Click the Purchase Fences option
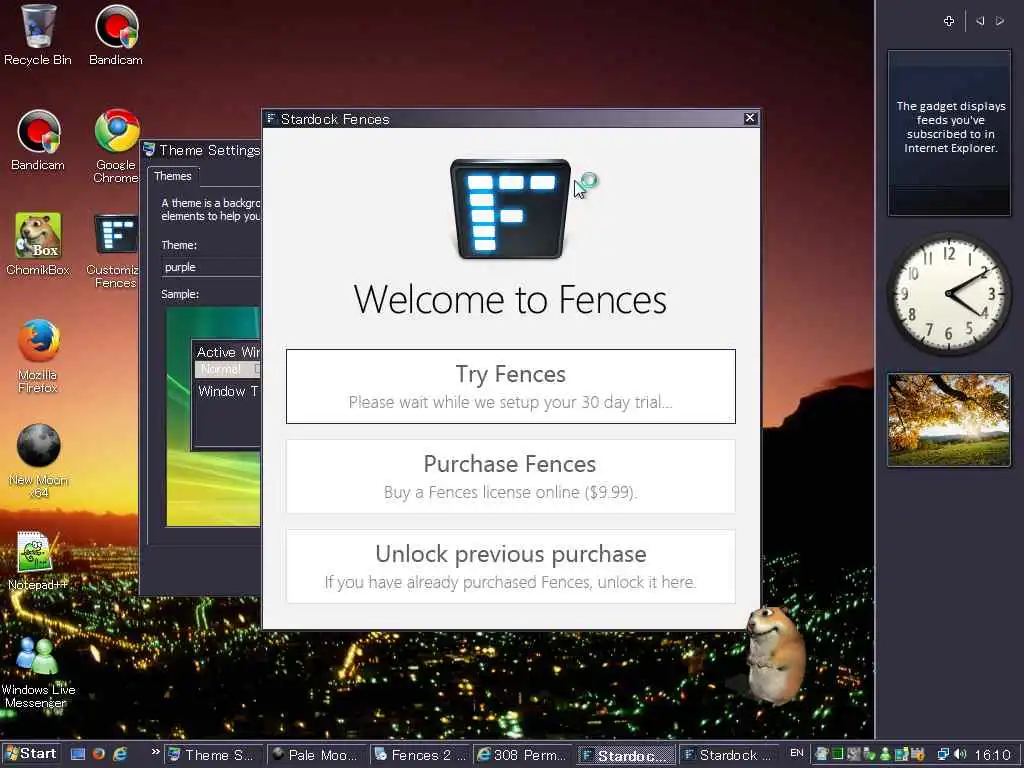The width and height of the screenshot is (1024, 768). (511, 477)
